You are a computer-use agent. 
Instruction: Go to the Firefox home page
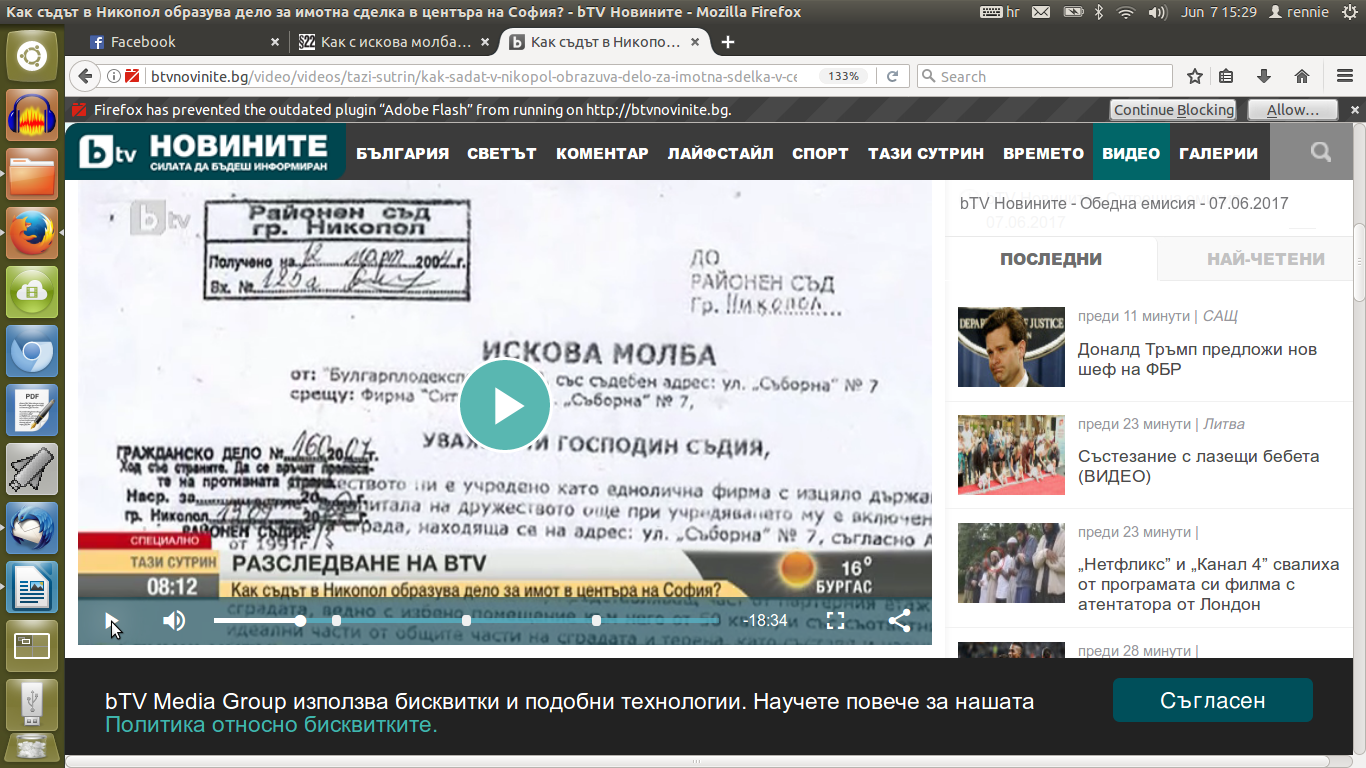tap(1302, 76)
